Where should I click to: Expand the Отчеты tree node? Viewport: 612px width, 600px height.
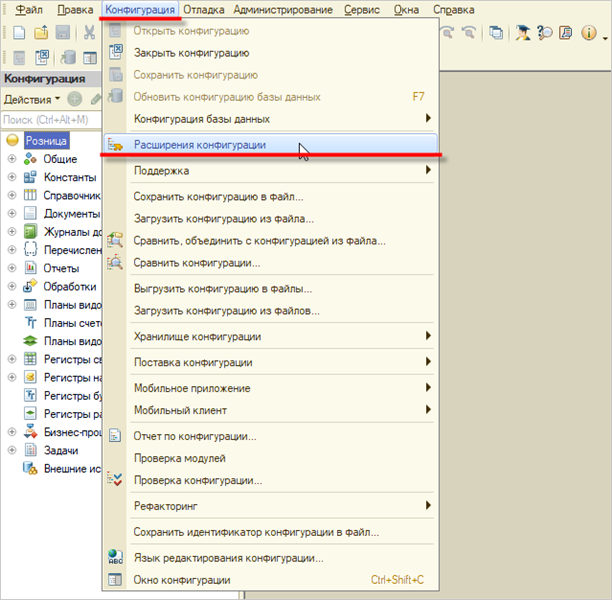coord(12,268)
